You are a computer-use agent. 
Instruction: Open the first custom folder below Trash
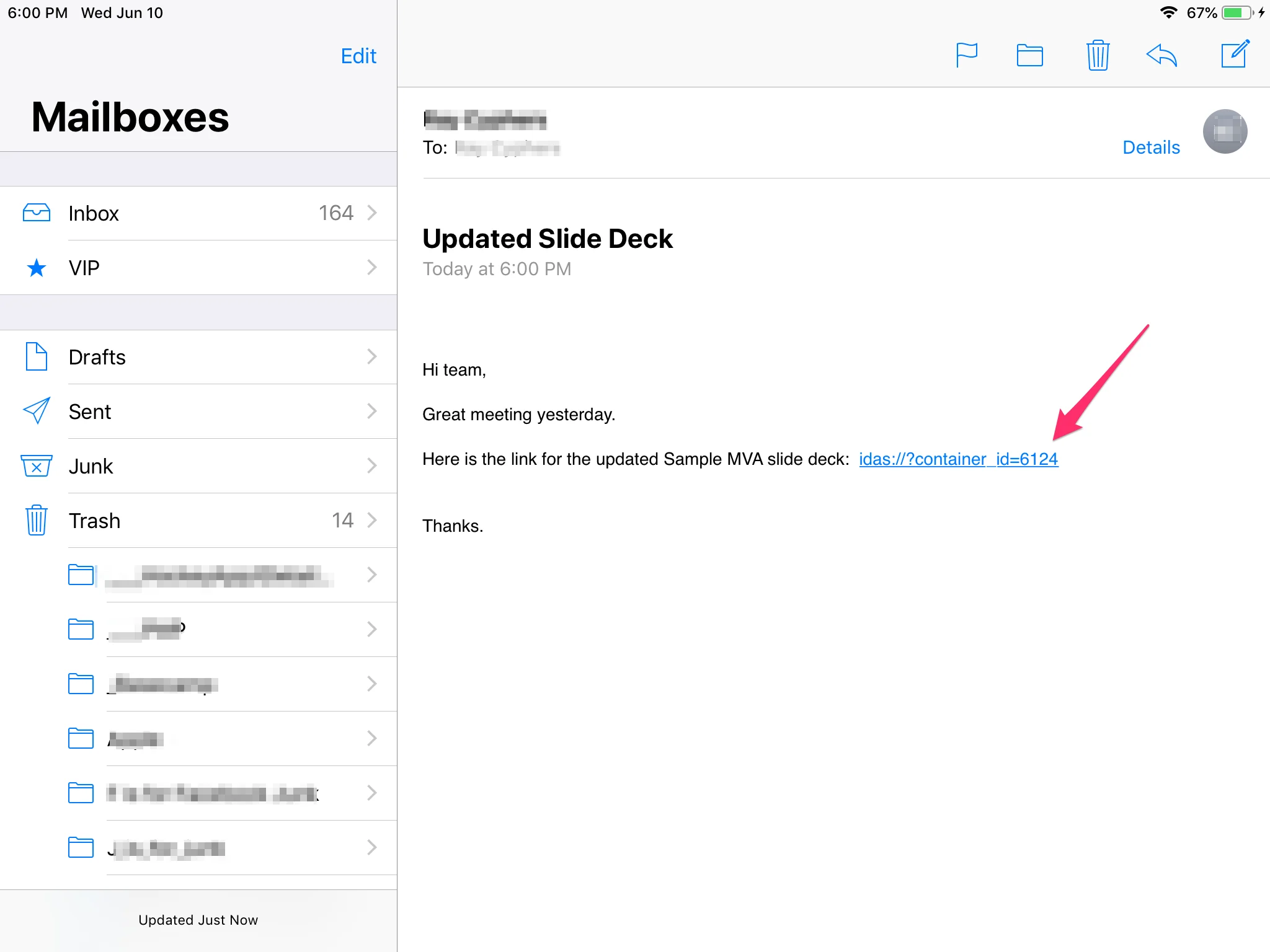217,575
